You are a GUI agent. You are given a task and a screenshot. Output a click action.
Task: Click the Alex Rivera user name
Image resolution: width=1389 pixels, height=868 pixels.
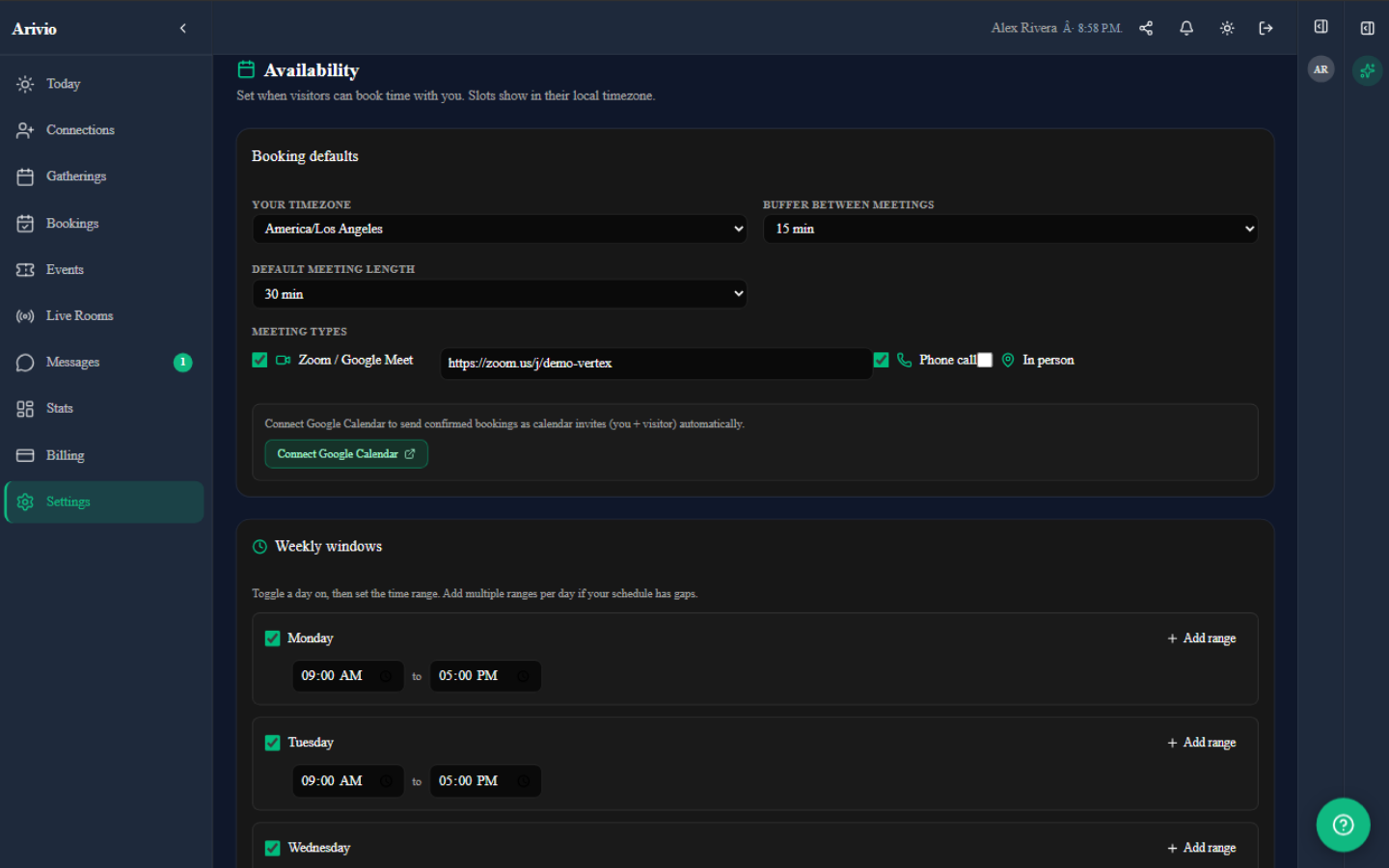pos(1023,28)
